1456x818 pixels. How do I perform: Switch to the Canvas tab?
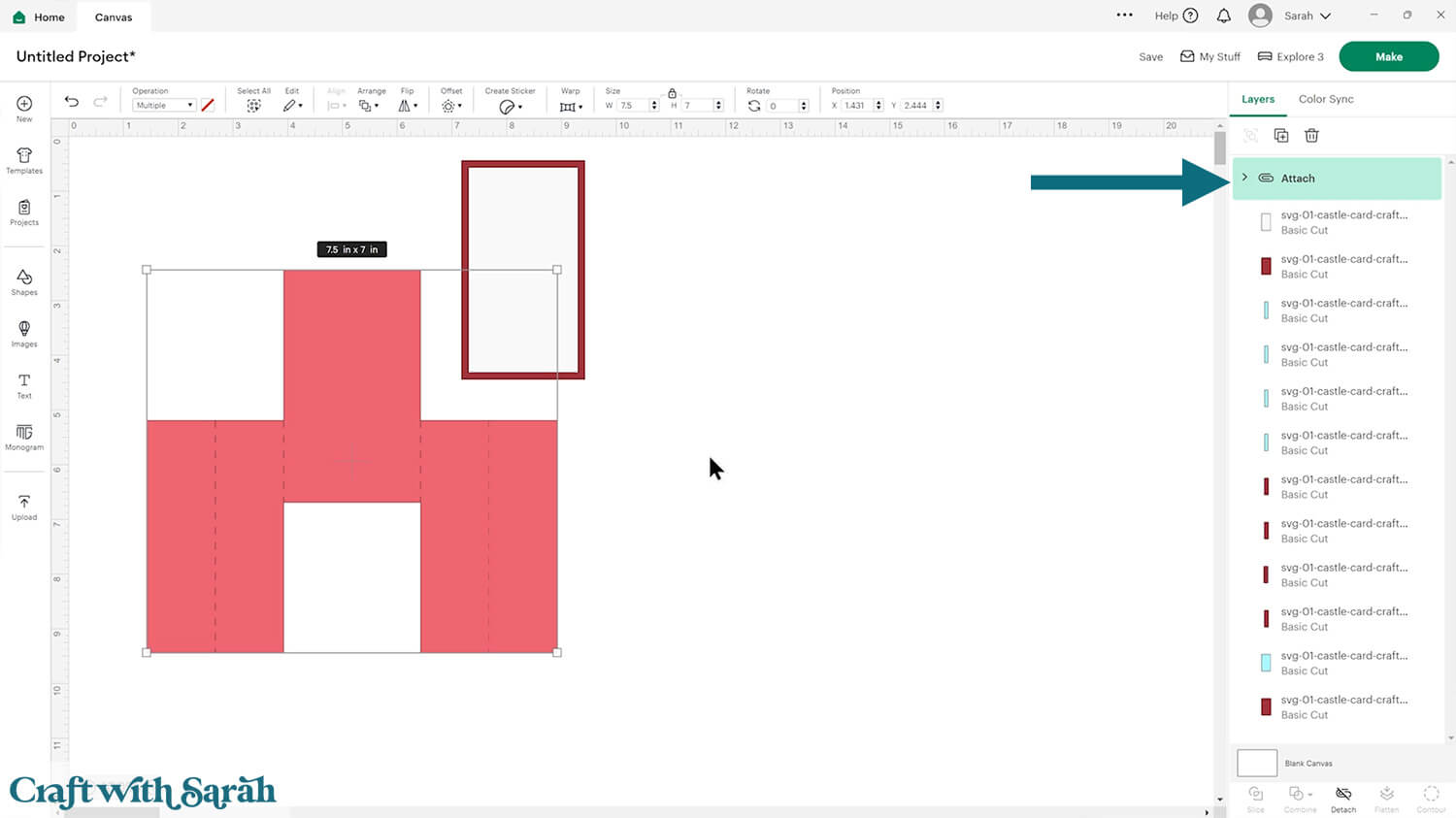coord(114,16)
